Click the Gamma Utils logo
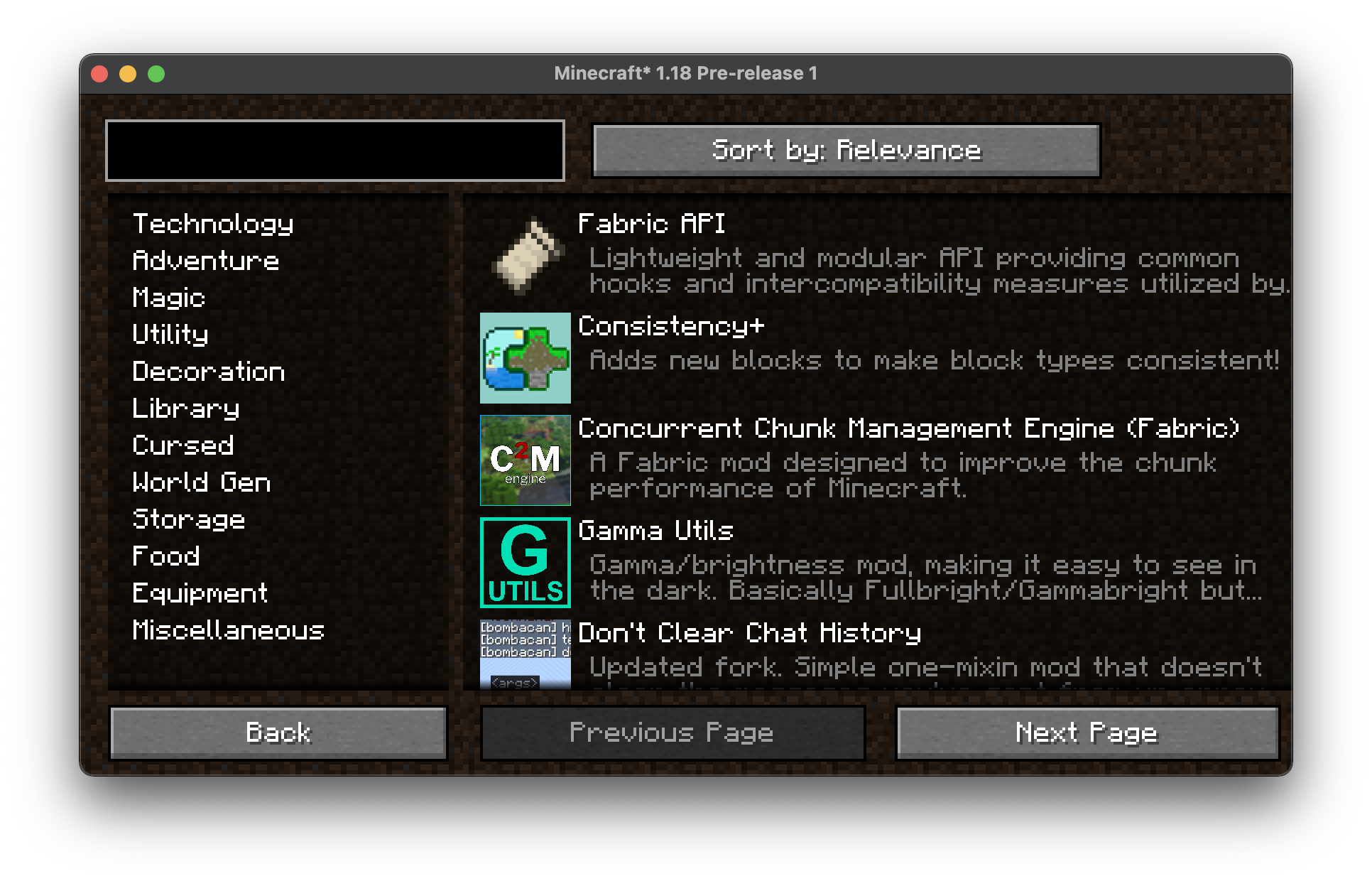This screenshot has width=1372, height=881. tap(526, 563)
